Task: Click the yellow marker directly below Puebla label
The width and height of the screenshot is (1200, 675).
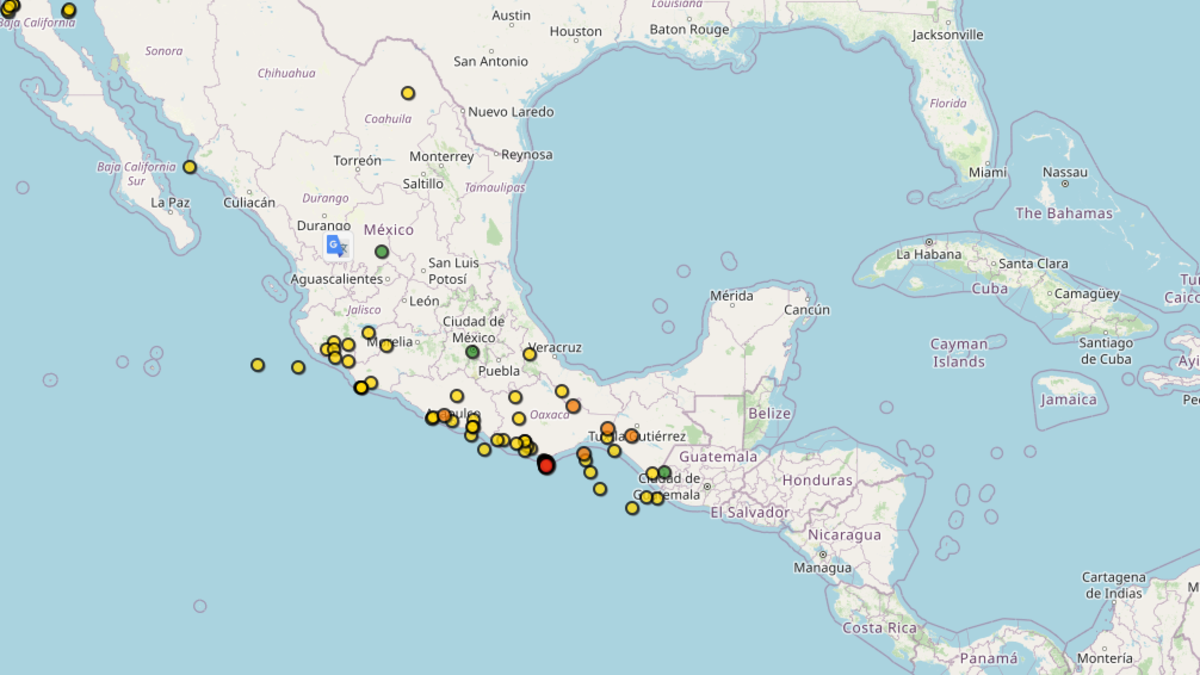Action: [x=515, y=397]
